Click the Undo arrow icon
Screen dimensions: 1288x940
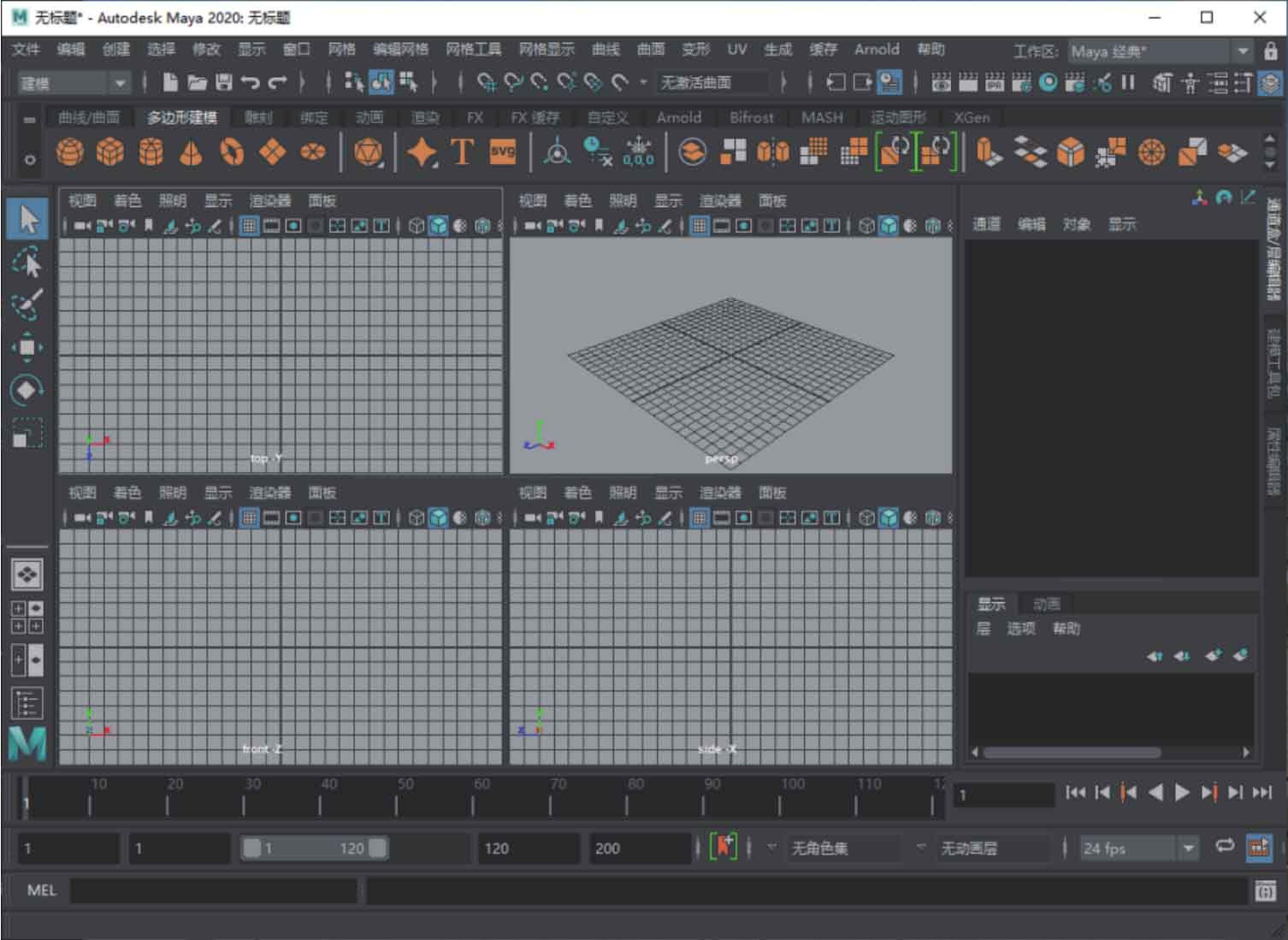click(251, 82)
